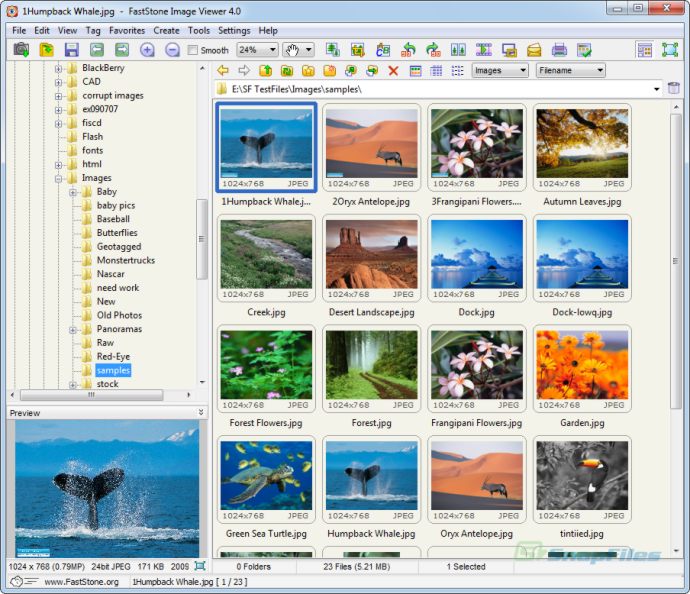690x594 pixels.
Task: Go to the previous image using toolbar arrow
Action: 97,50
